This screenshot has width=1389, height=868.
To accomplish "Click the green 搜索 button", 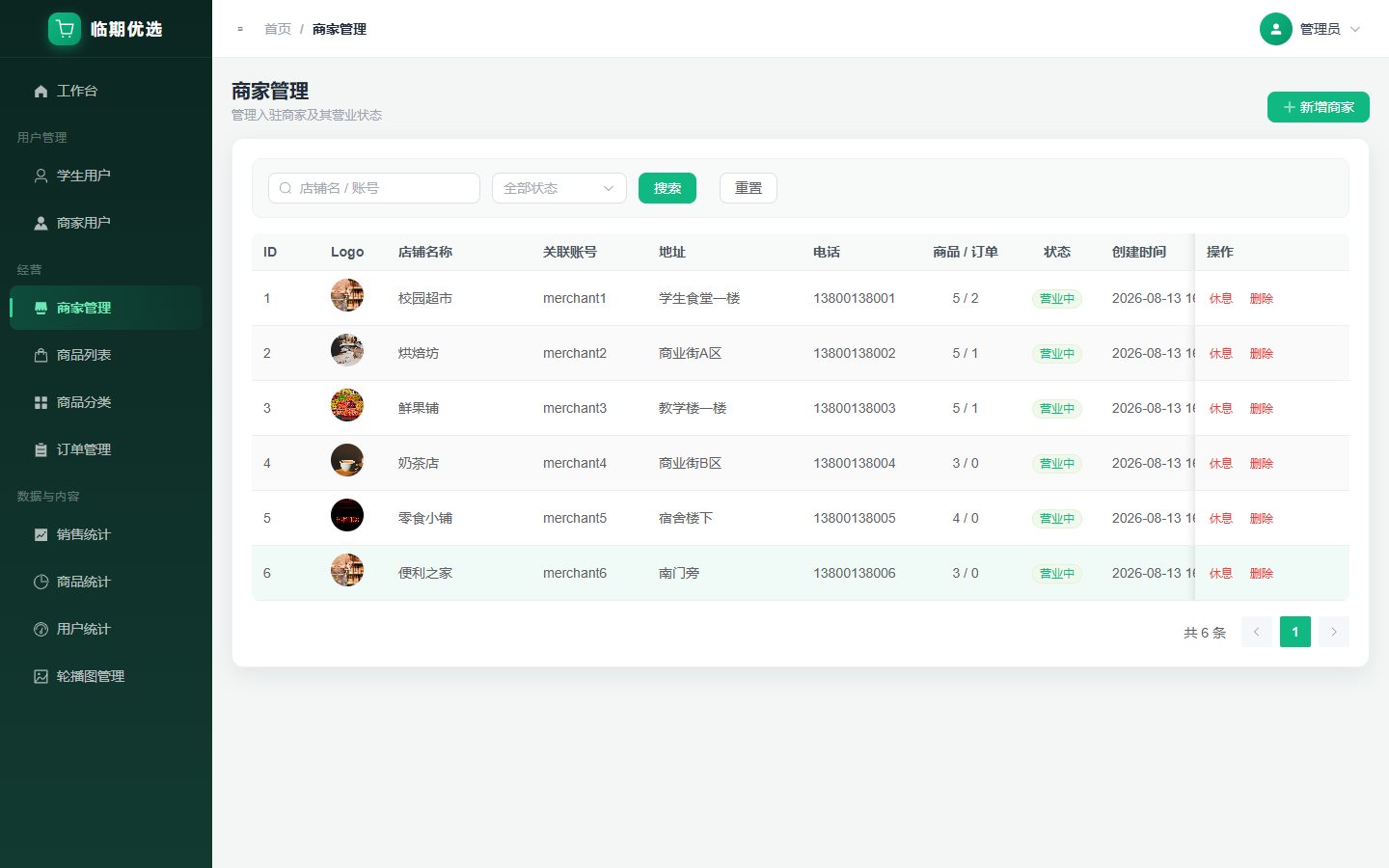I will [x=667, y=188].
